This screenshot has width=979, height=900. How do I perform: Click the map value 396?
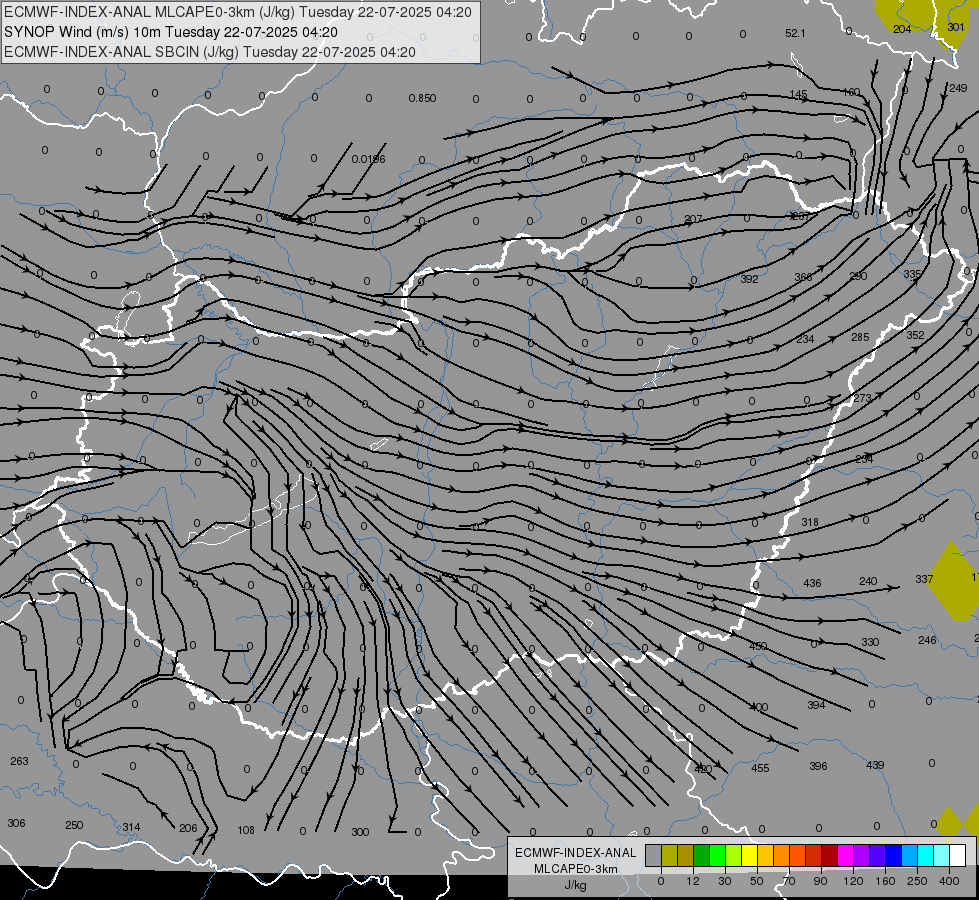(818, 766)
